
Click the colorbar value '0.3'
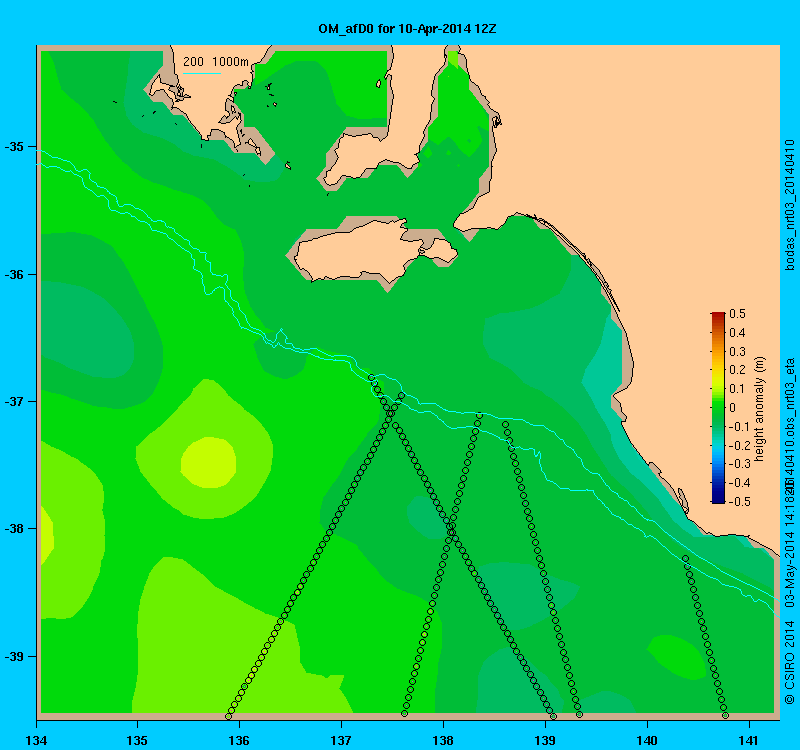[737, 352]
